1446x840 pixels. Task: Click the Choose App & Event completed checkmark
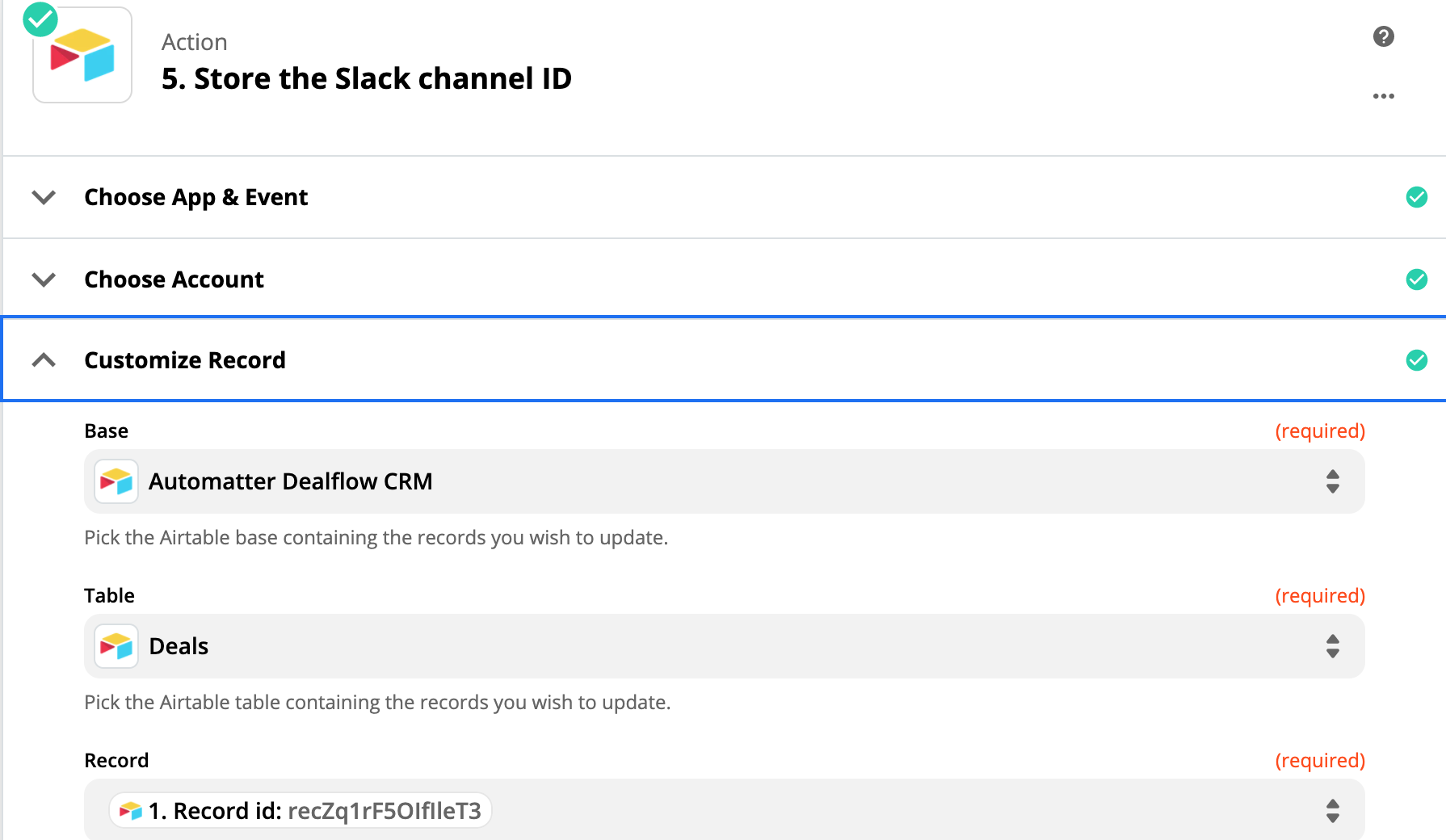(x=1417, y=197)
